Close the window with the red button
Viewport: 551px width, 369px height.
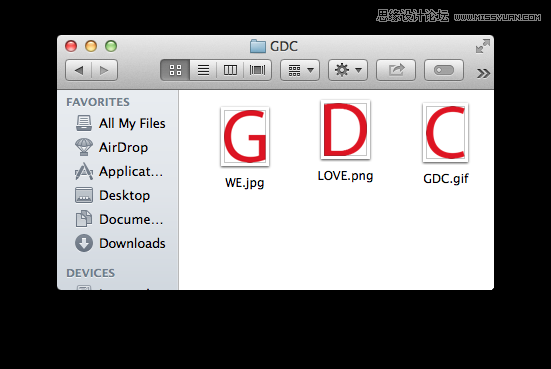tap(71, 46)
